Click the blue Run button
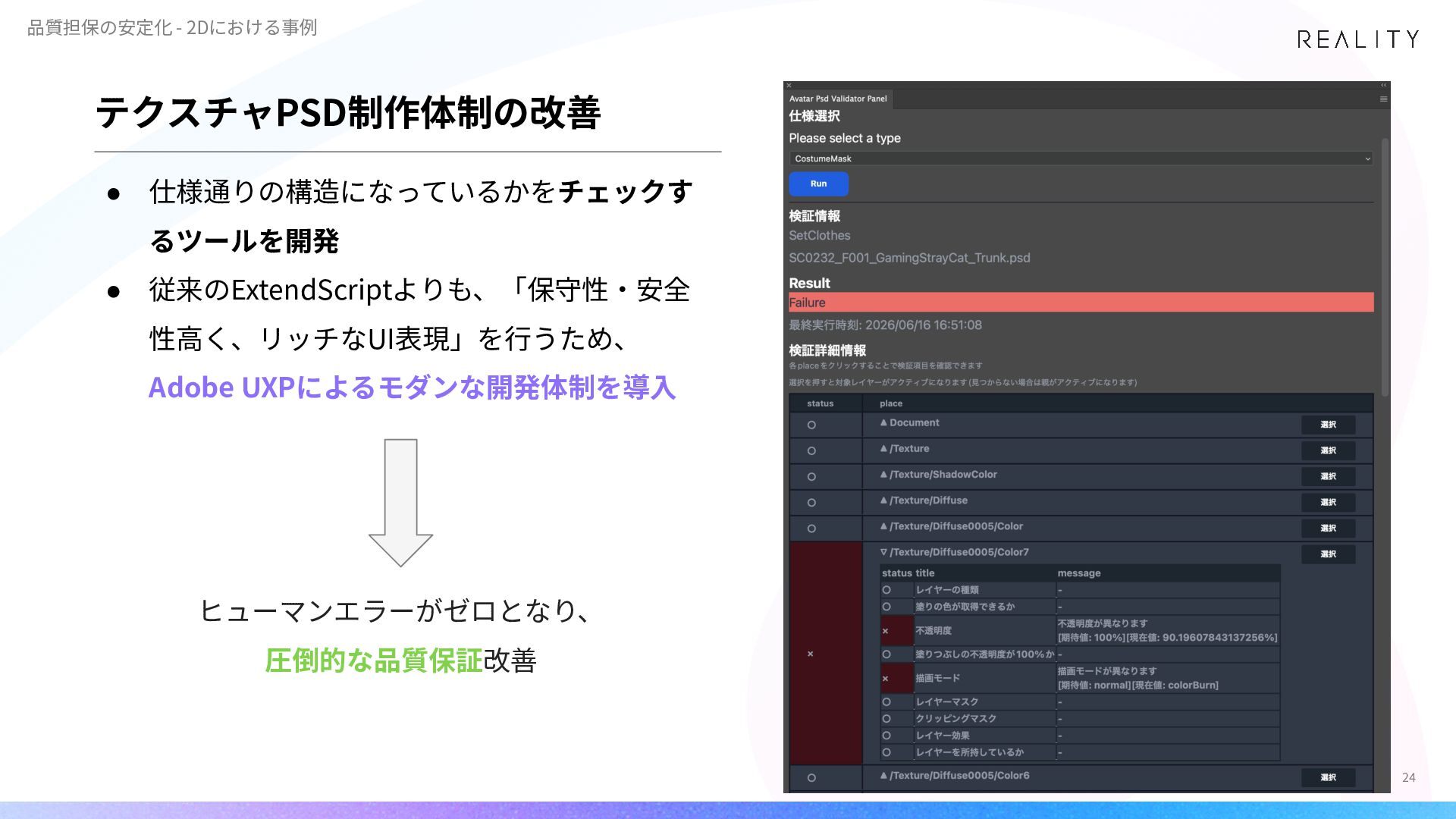This screenshot has width=1456, height=819. point(818,184)
